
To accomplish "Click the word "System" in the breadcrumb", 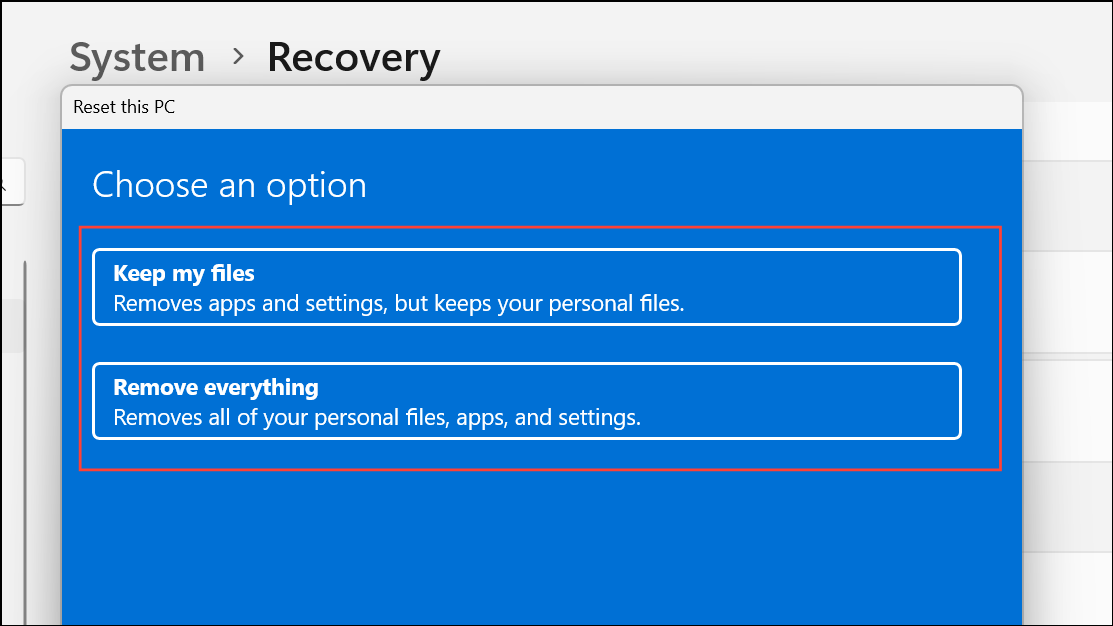I will click(x=137, y=58).
